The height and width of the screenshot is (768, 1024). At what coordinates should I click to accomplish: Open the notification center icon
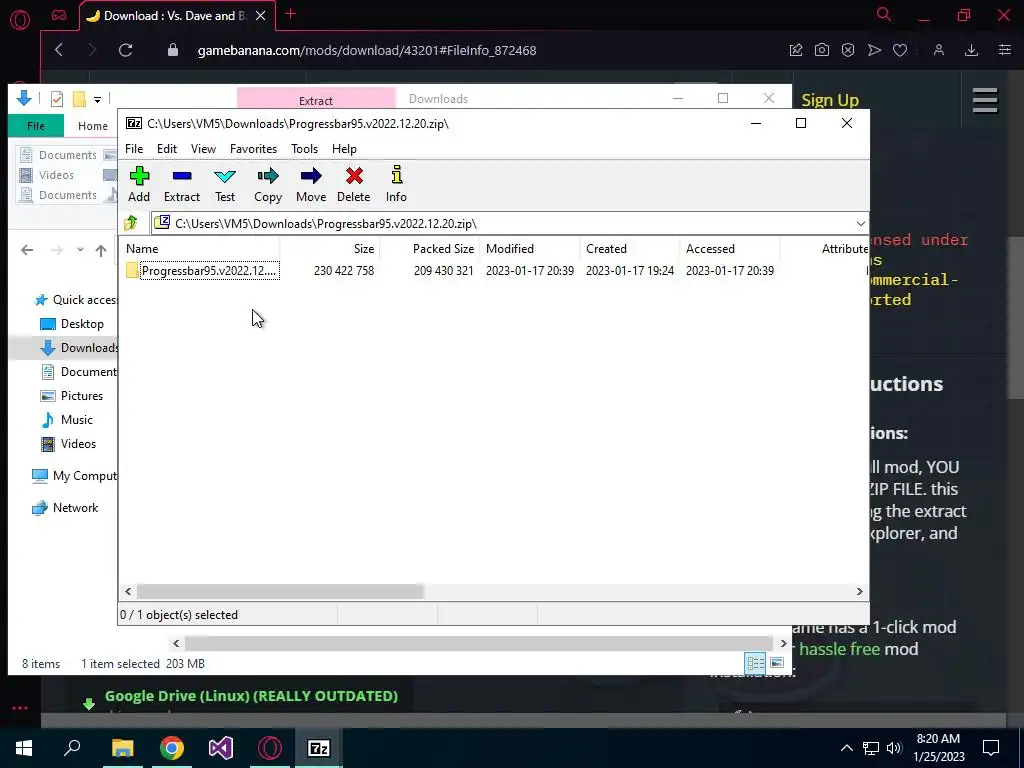991,748
